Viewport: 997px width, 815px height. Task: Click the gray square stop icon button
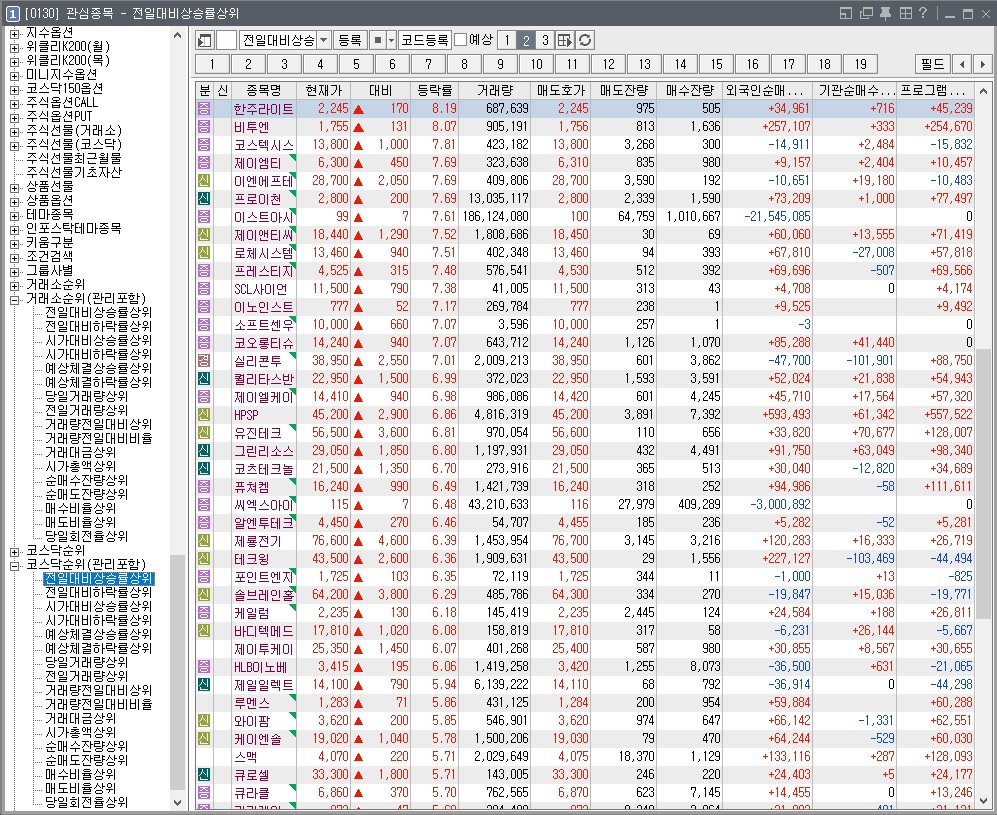point(378,41)
